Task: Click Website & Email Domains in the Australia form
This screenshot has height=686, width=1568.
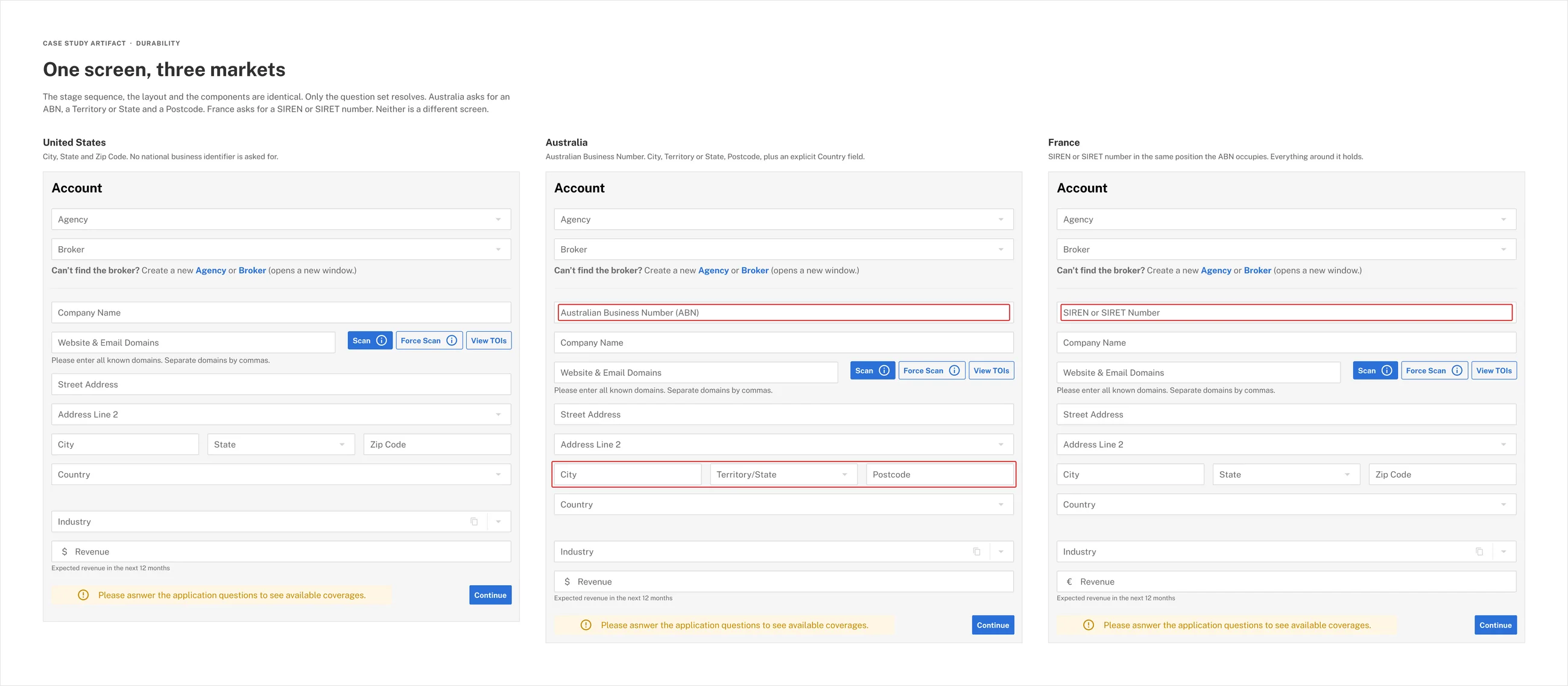Action: tap(697, 373)
